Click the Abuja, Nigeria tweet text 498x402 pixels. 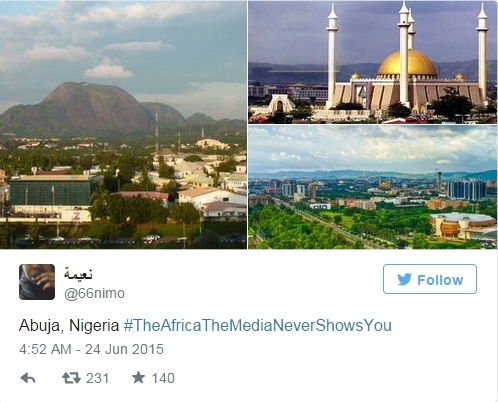coord(69,325)
